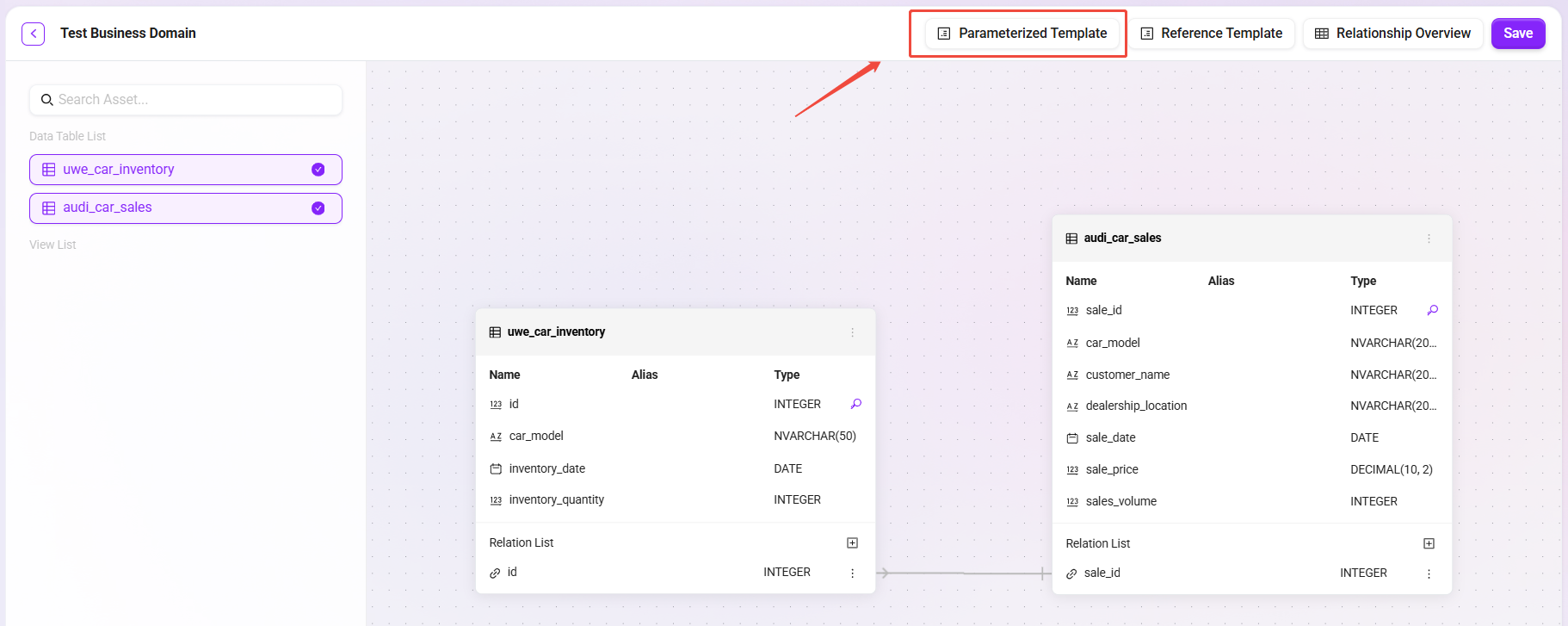Open the audi_car_sales card options menu

click(x=1429, y=239)
